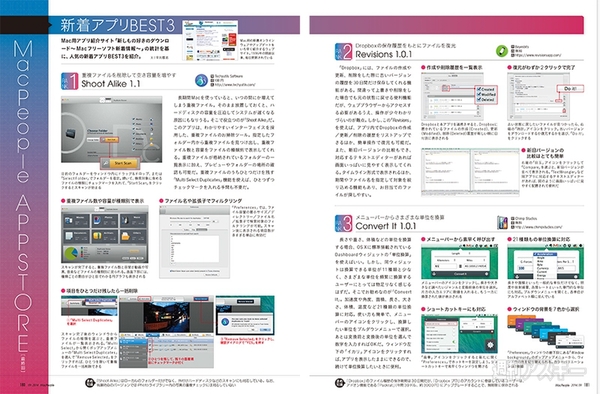Click the ショートカットキーにも対応 subheading
The image size is (600, 394).
456,309
